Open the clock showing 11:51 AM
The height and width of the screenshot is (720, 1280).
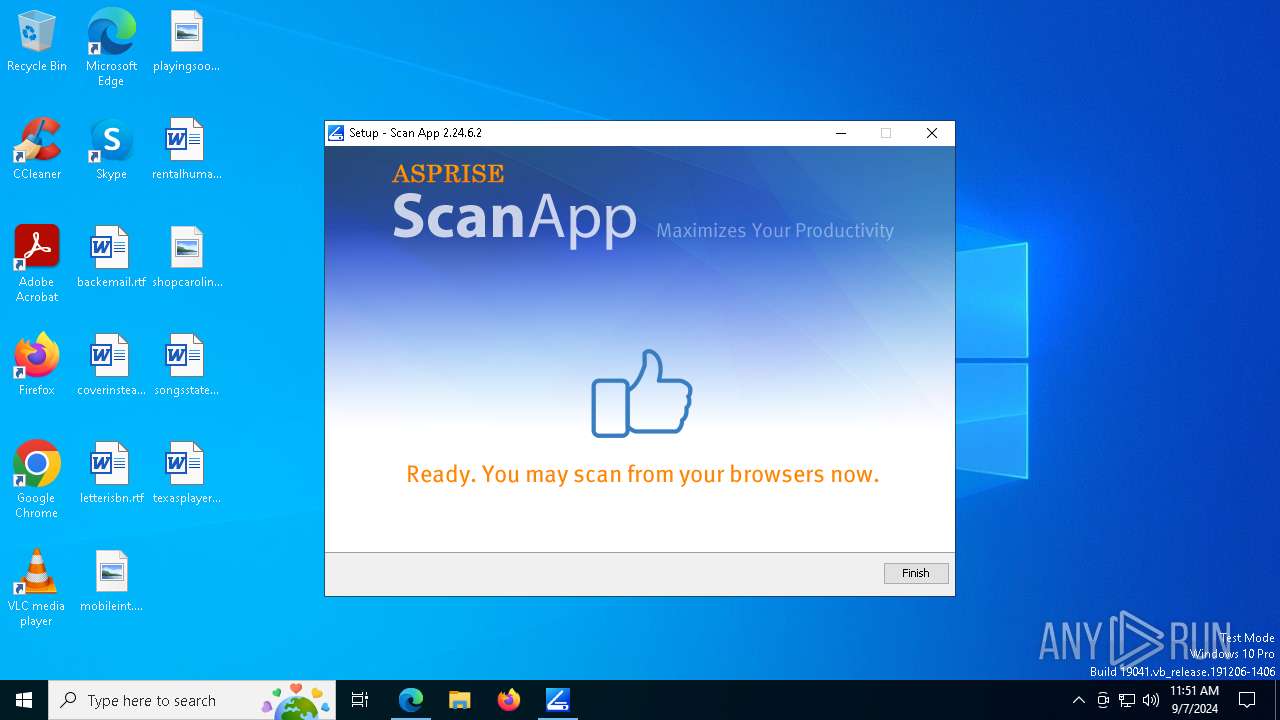[1194, 700]
